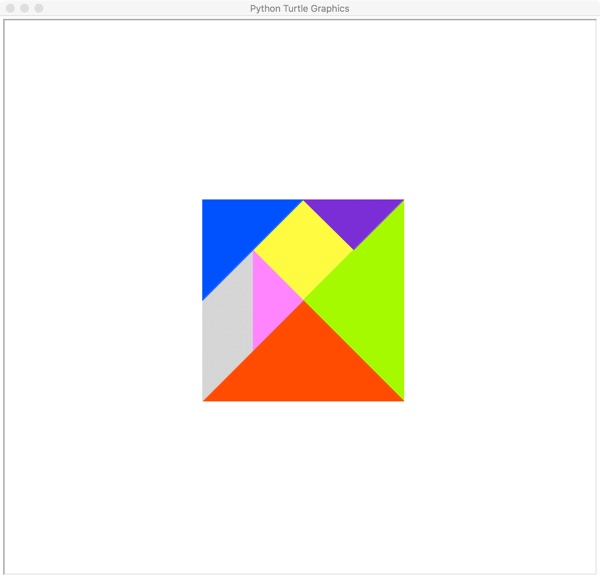
Task: Click the gray parallelogram piece
Action: [x=228, y=326]
